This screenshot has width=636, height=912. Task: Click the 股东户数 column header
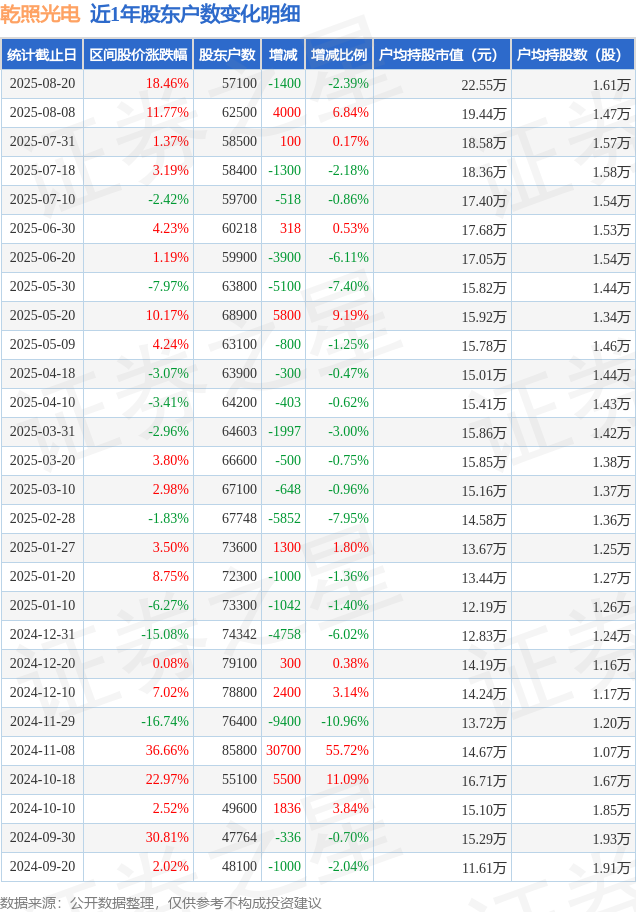227,55
